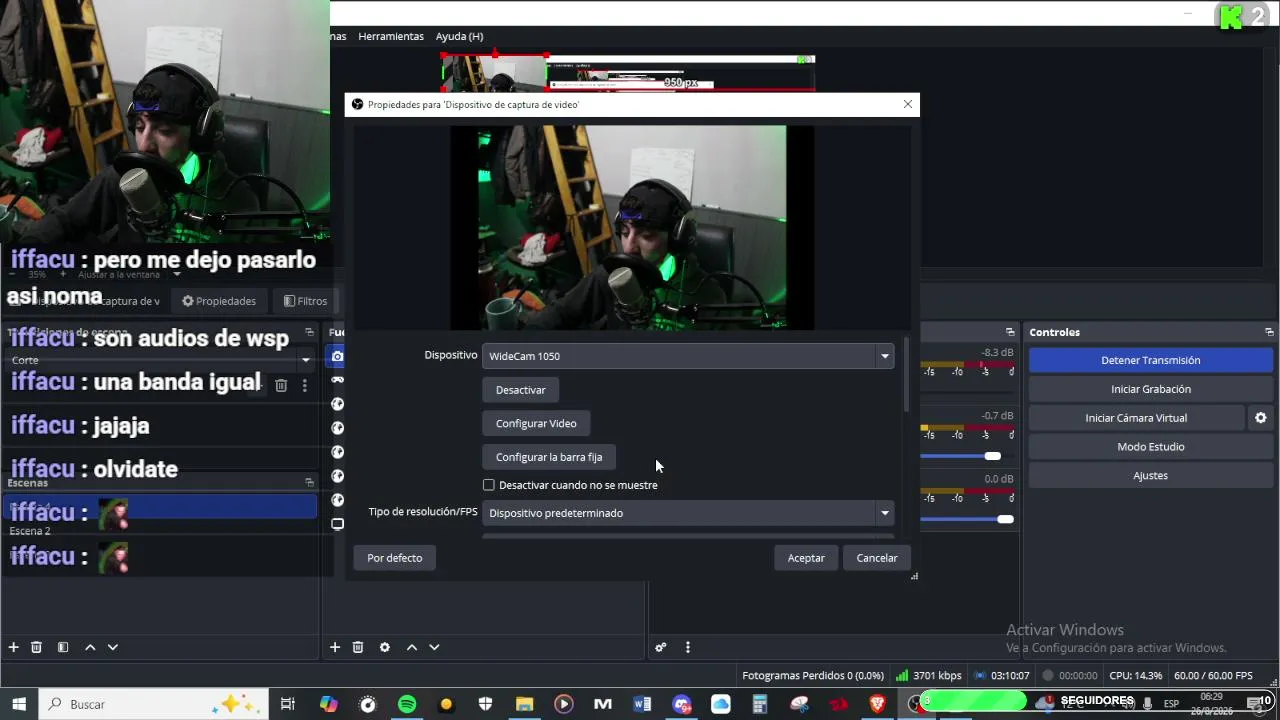The image size is (1280, 720).
Task: Start recording with Iniciar Grabación
Action: pos(1151,389)
